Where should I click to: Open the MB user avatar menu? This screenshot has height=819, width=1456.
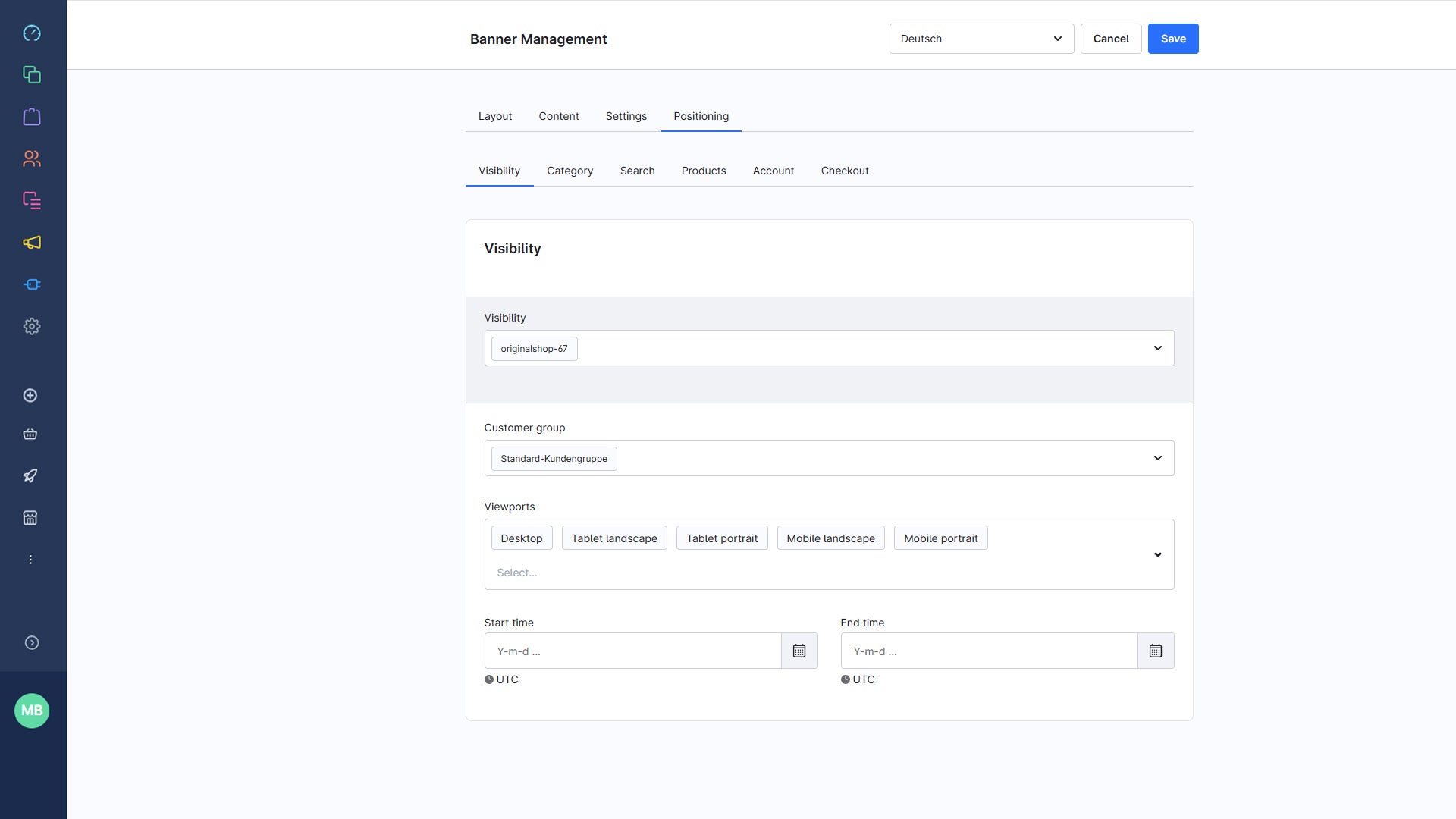[32, 711]
